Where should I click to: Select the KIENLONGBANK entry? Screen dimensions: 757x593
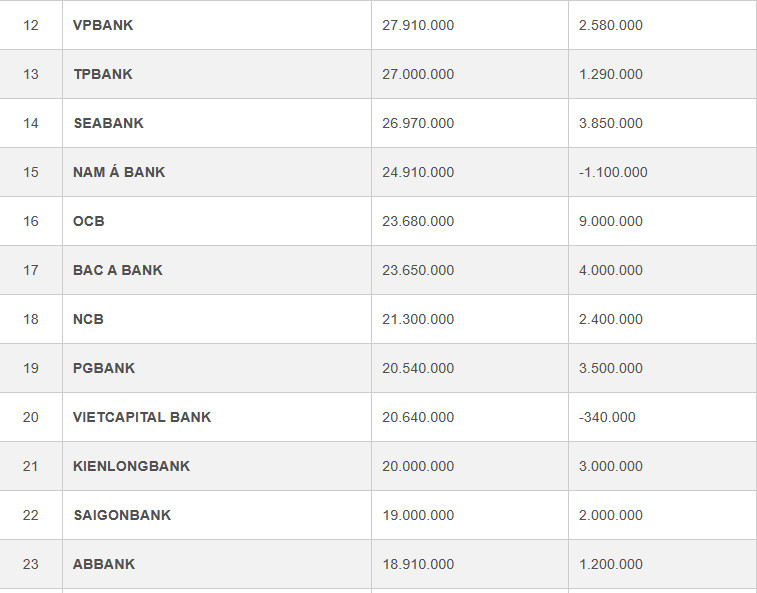pos(131,466)
